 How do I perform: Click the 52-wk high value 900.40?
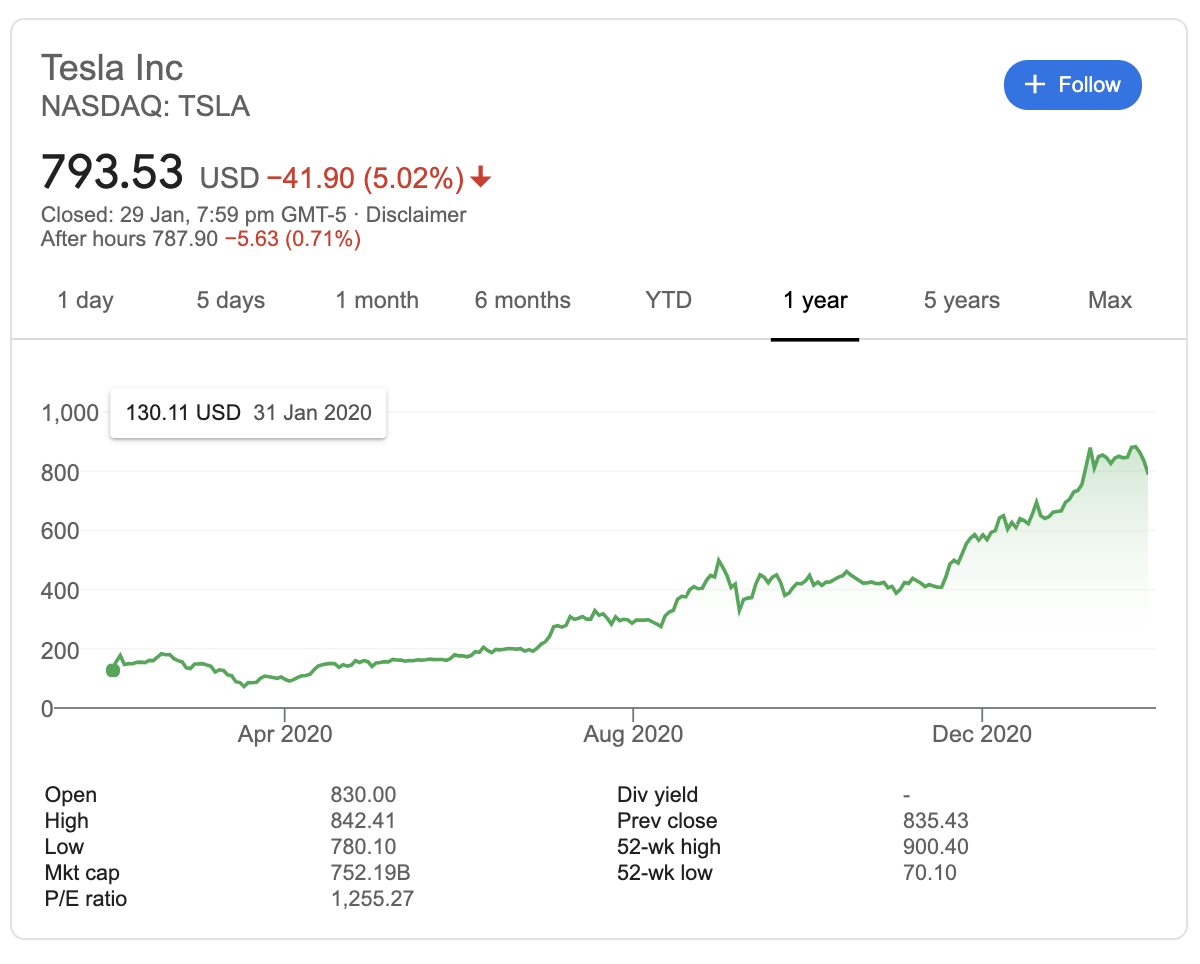coord(935,847)
